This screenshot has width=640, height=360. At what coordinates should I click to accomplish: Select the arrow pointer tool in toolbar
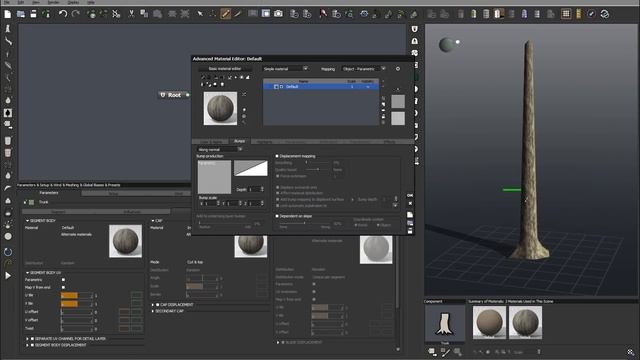[200, 14]
